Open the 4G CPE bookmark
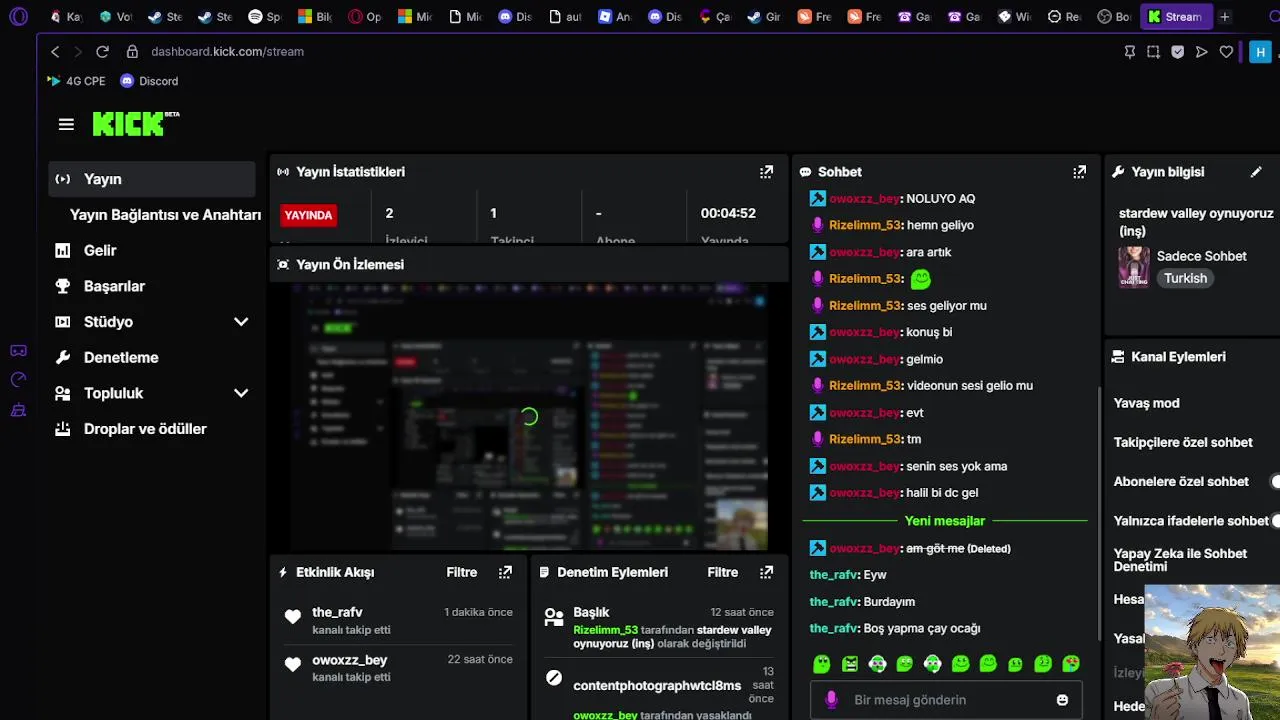Image resolution: width=1280 pixels, height=720 pixels. coord(76,81)
